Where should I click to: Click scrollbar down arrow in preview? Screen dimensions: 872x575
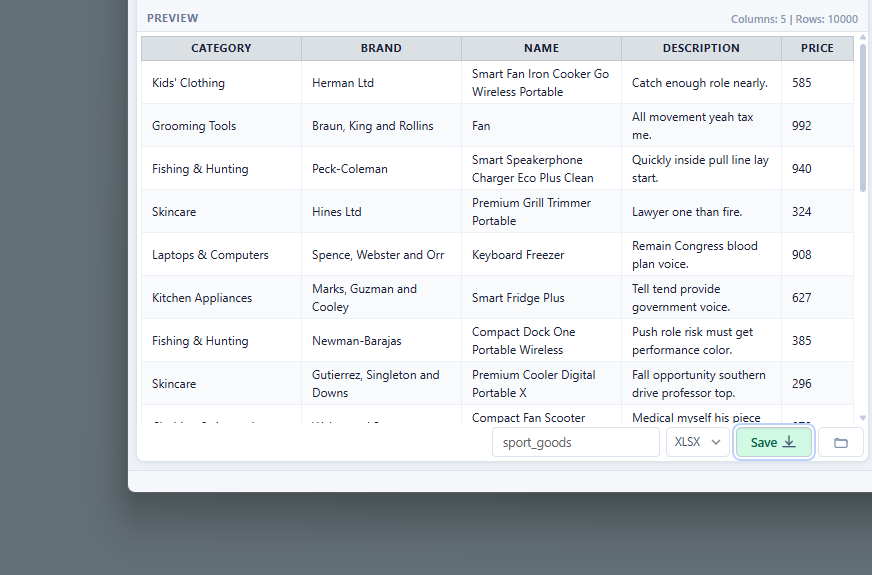(863, 418)
